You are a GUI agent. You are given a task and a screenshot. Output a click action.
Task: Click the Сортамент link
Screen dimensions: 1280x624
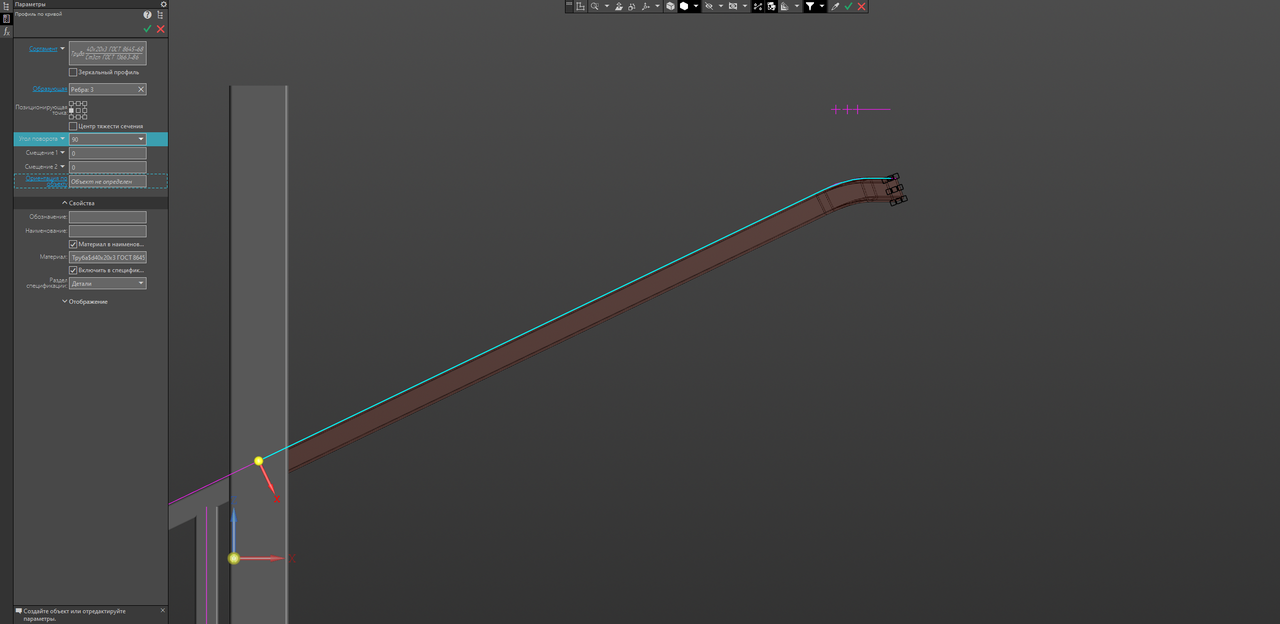pyautogui.click(x=43, y=49)
